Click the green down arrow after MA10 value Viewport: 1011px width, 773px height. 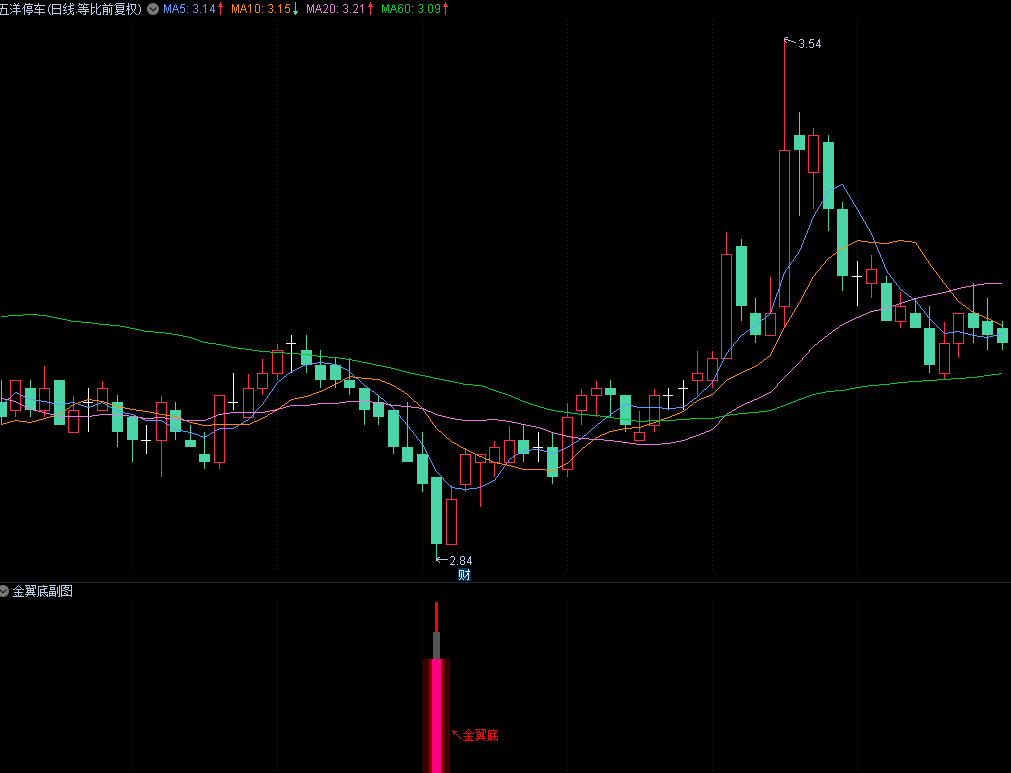point(295,9)
